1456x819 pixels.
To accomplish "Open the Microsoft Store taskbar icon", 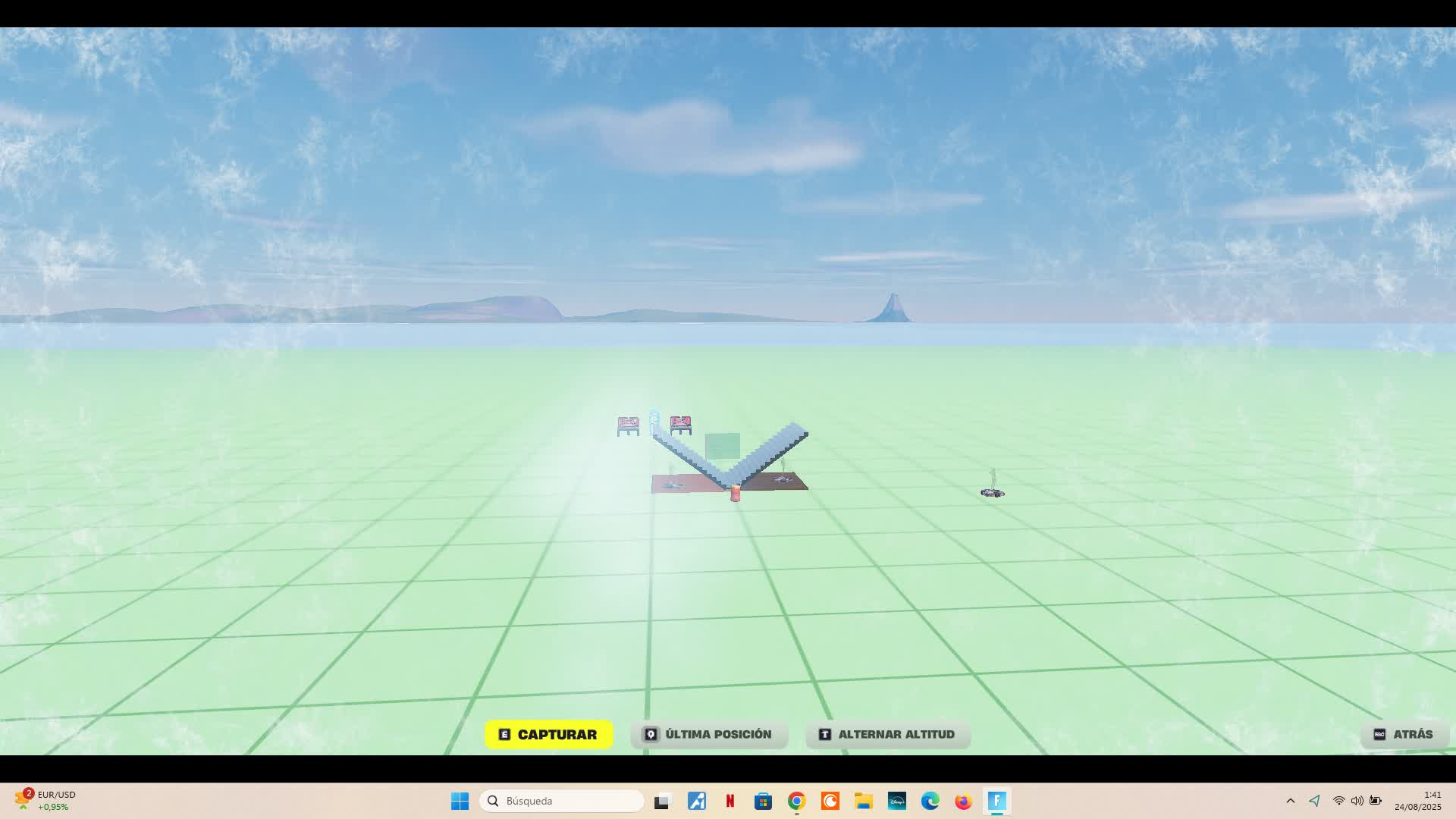I will pyautogui.click(x=763, y=801).
